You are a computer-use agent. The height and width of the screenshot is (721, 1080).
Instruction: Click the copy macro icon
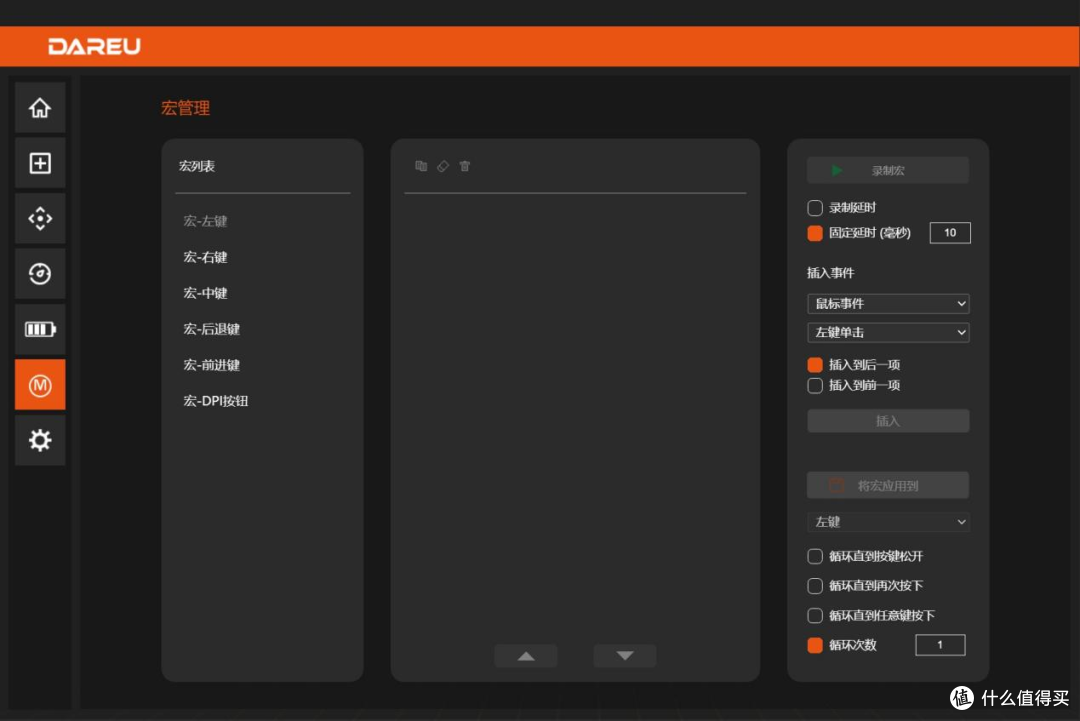421,166
